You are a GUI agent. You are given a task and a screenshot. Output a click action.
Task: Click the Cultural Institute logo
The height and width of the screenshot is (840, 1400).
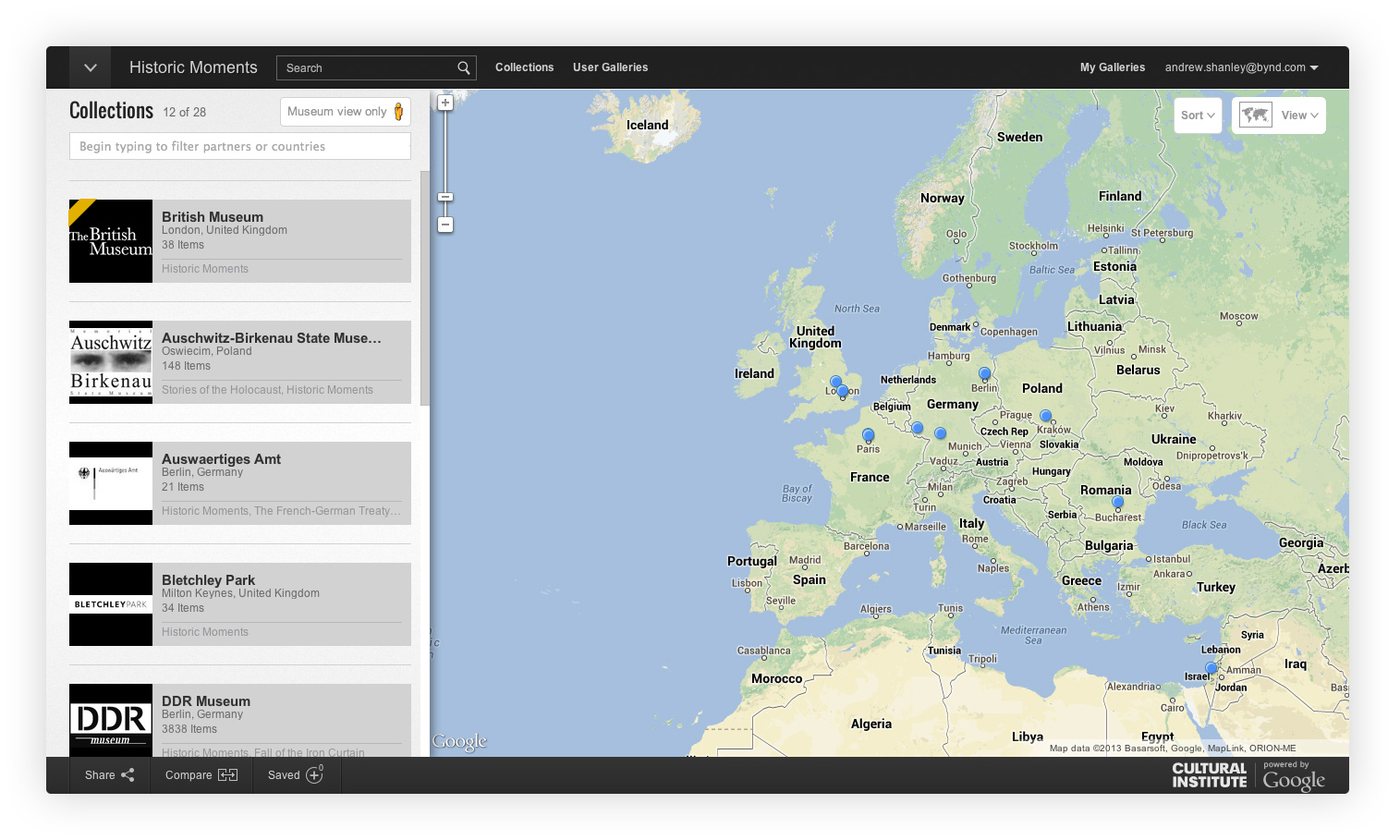(1210, 775)
